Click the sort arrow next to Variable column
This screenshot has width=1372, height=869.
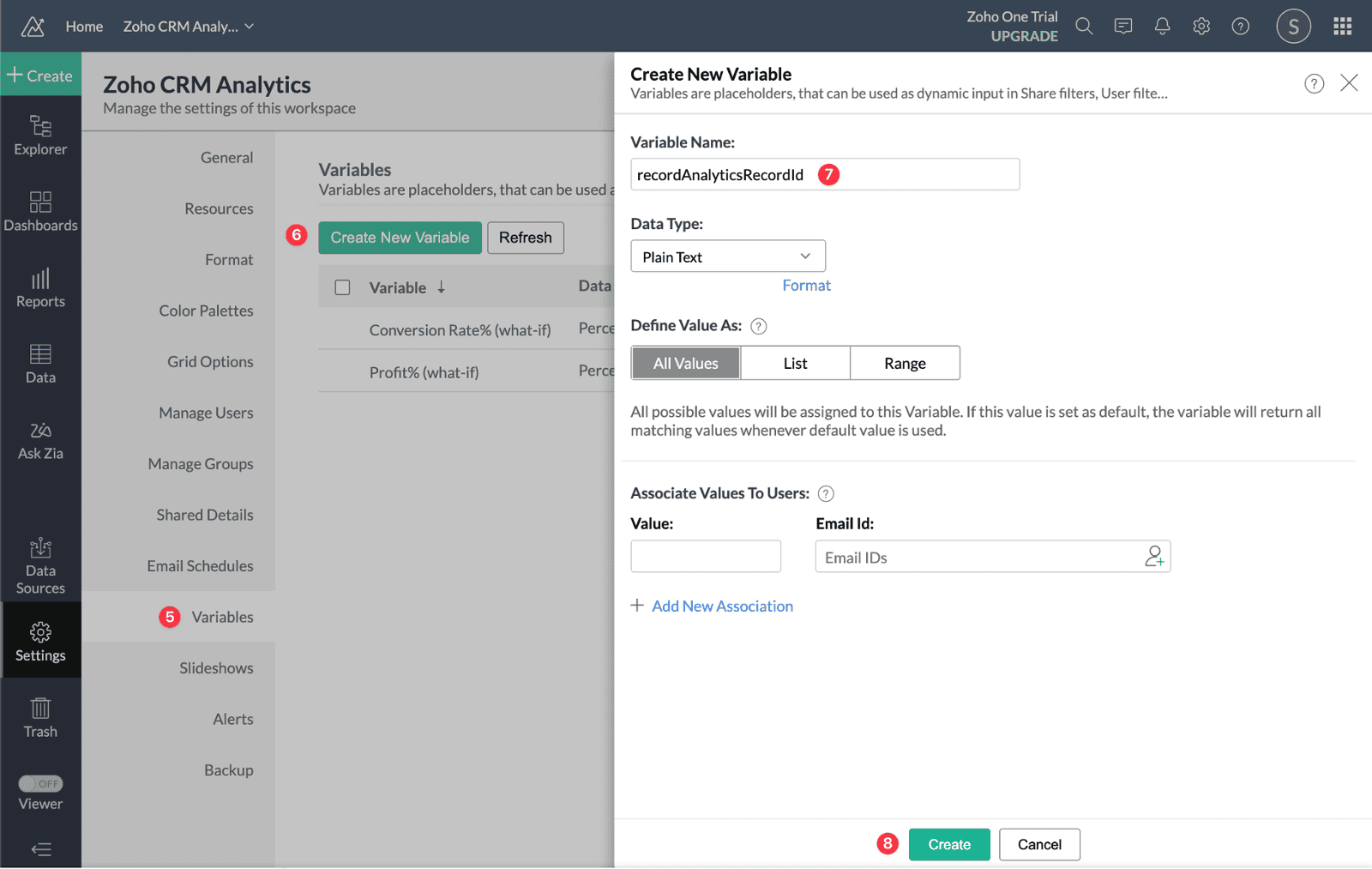point(441,287)
